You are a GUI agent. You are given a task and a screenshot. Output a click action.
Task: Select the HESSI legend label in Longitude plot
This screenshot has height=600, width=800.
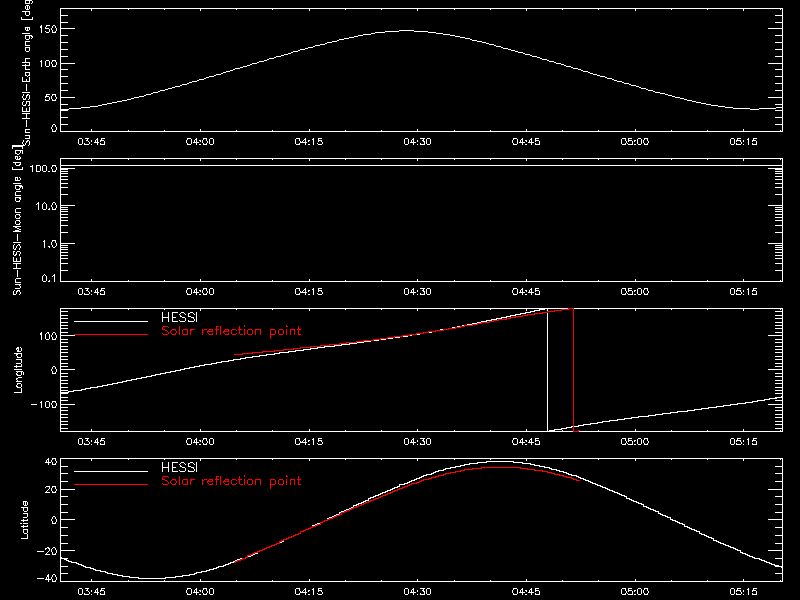[179, 317]
